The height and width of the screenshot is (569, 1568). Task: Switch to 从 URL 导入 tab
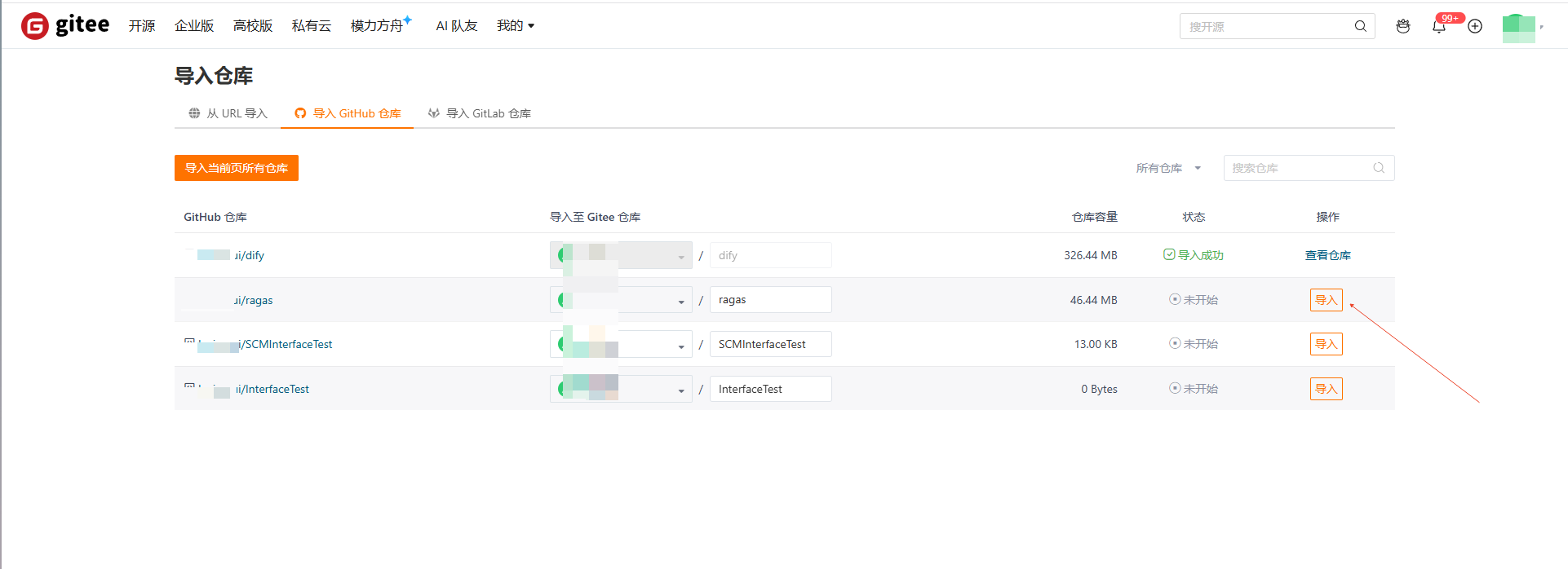click(x=228, y=113)
